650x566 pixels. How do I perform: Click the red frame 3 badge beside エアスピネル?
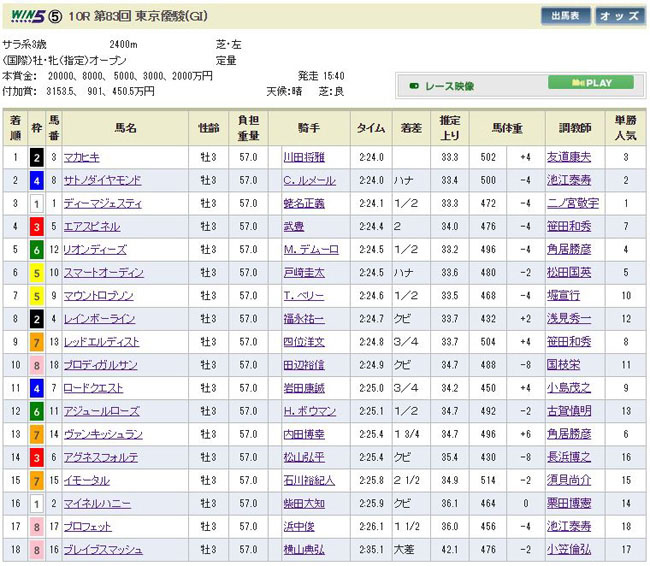[37, 226]
